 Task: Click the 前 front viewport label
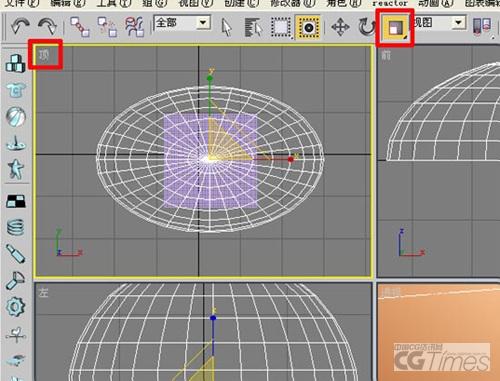tap(386, 55)
